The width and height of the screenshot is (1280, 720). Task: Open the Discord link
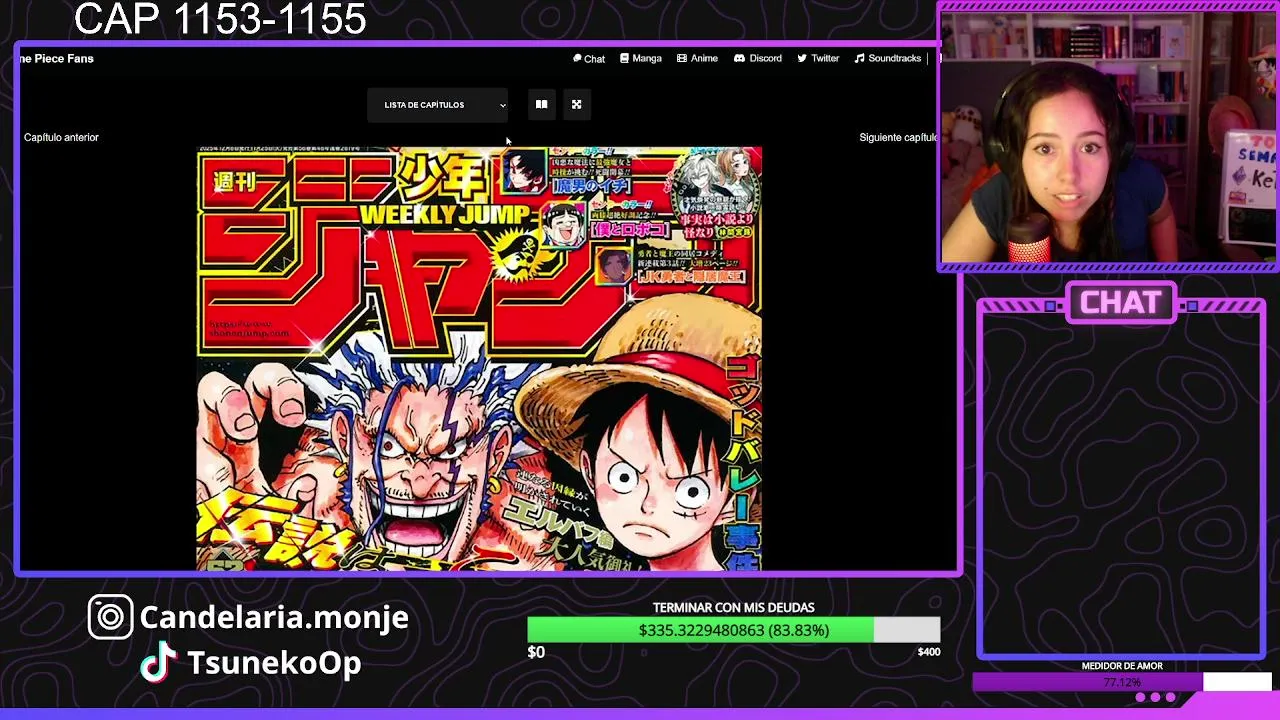pos(758,59)
